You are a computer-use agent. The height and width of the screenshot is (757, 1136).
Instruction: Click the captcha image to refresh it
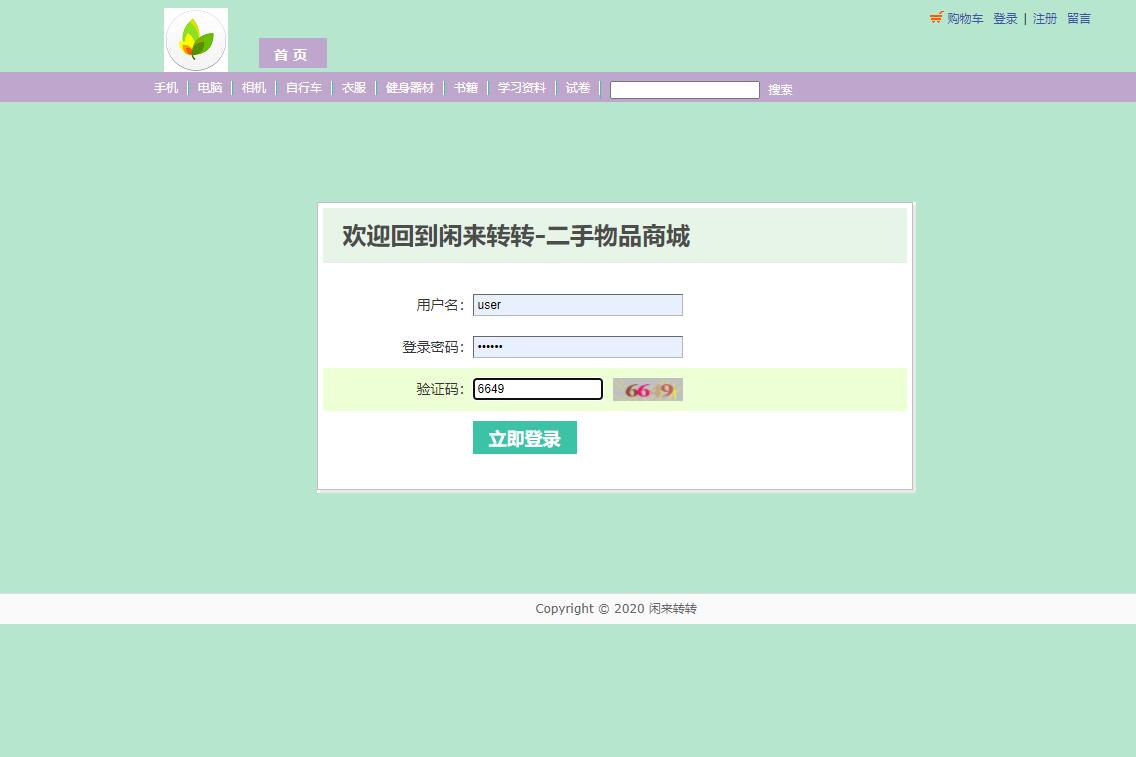click(647, 389)
